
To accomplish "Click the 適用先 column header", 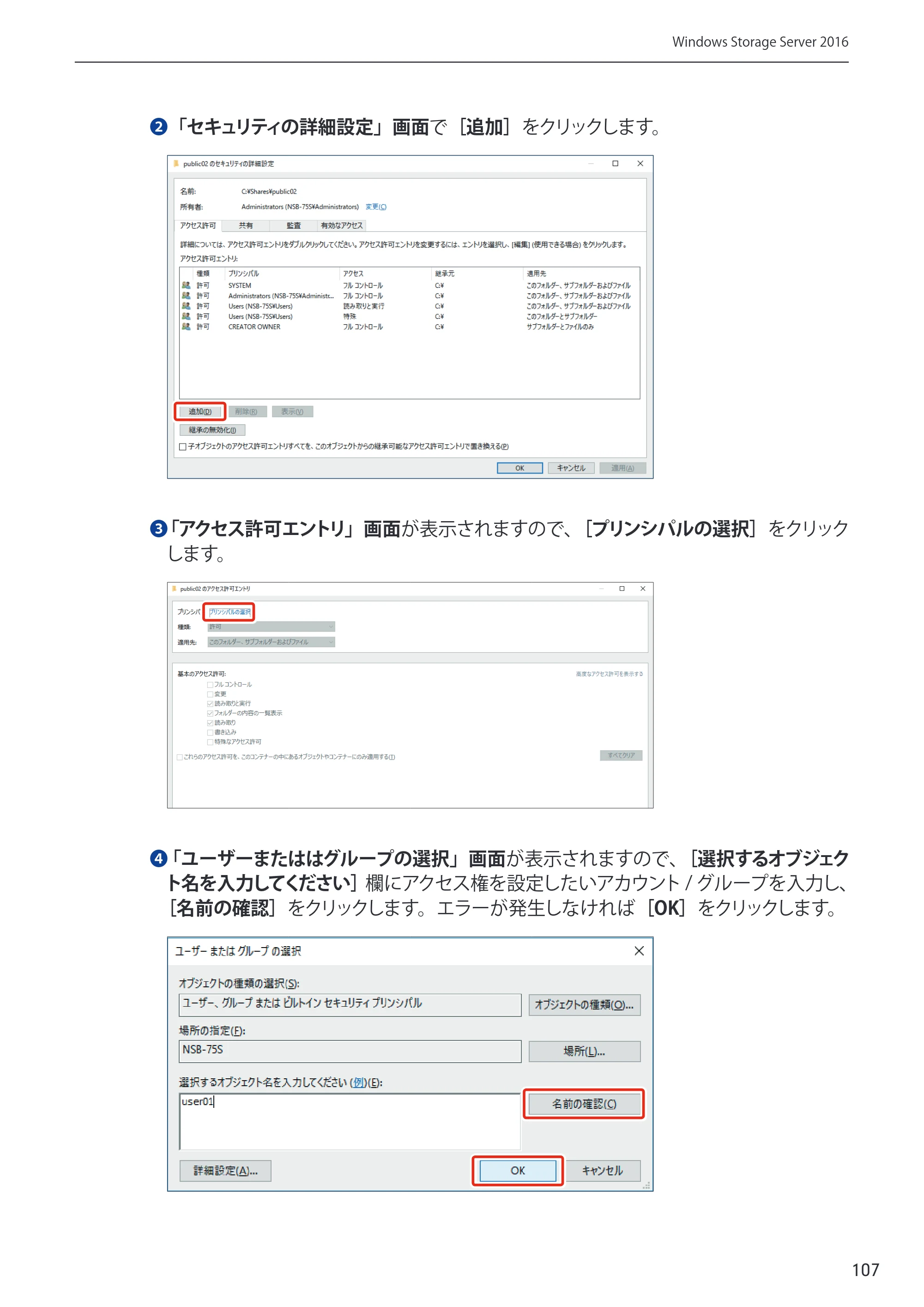I will pos(536,273).
